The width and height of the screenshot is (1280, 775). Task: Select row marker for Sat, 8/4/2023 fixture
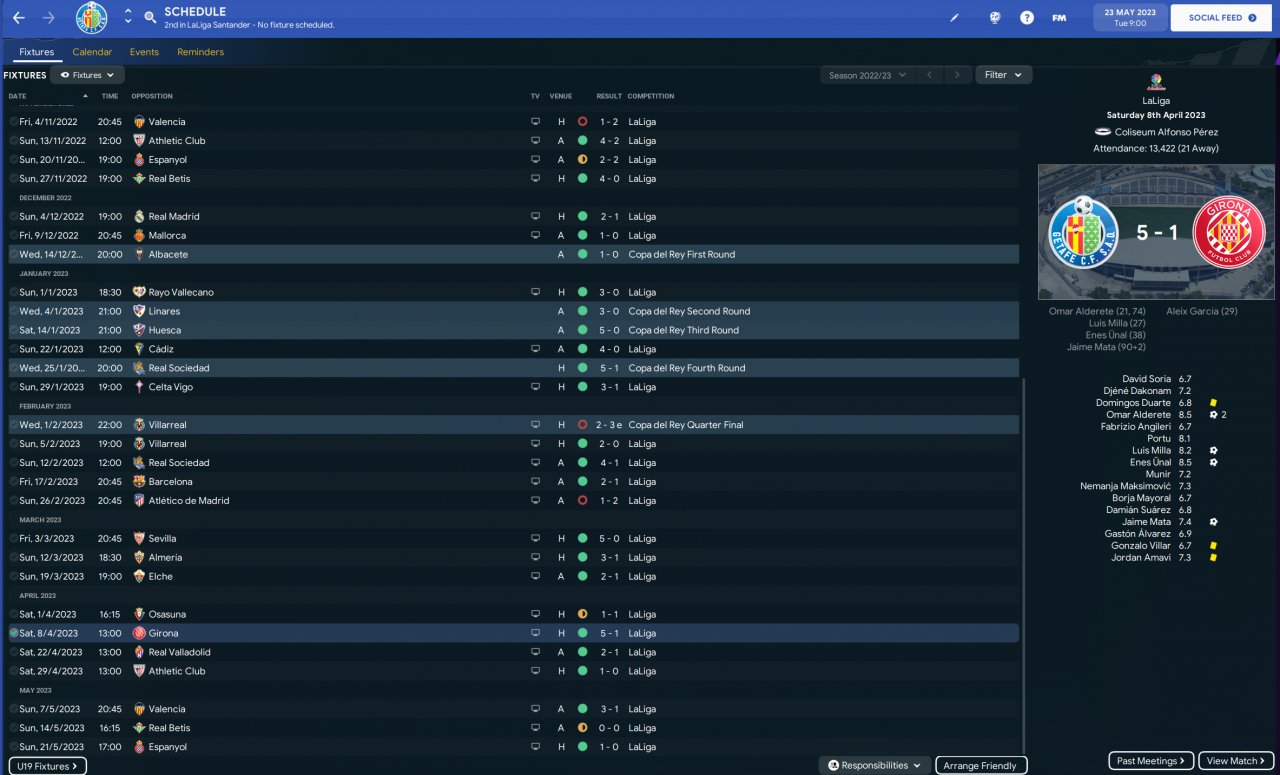click(13, 633)
